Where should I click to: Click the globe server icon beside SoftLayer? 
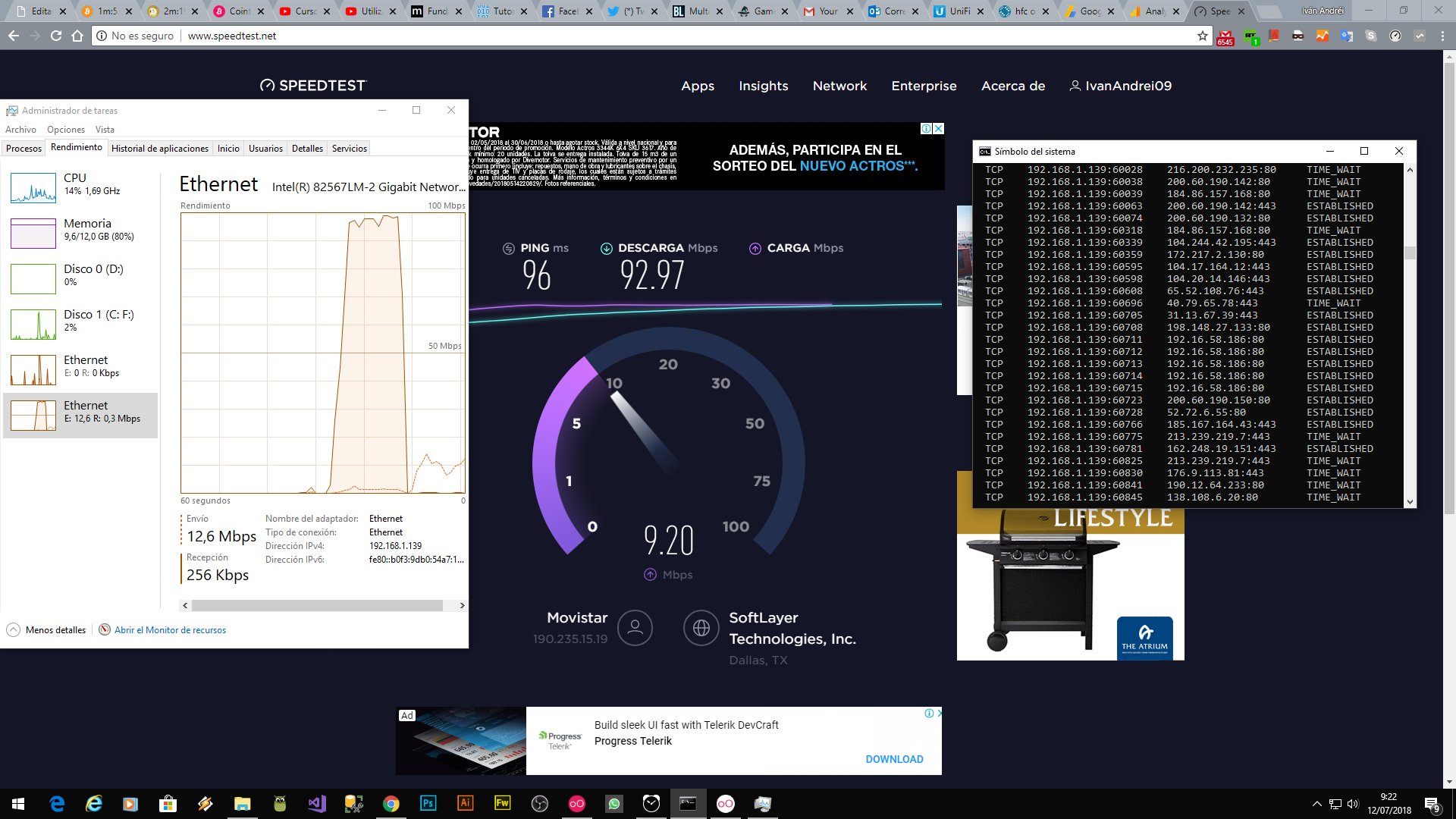pos(701,628)
